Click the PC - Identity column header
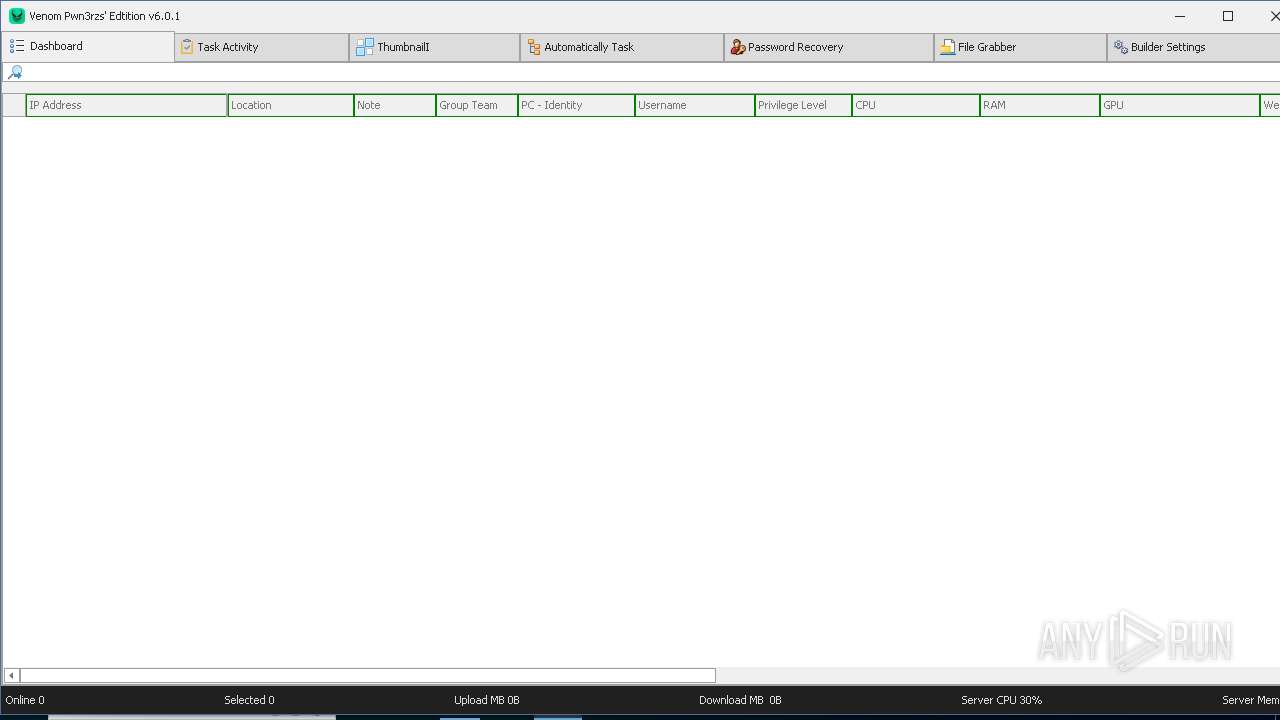 pyautogui.click(x=576, y=105)
